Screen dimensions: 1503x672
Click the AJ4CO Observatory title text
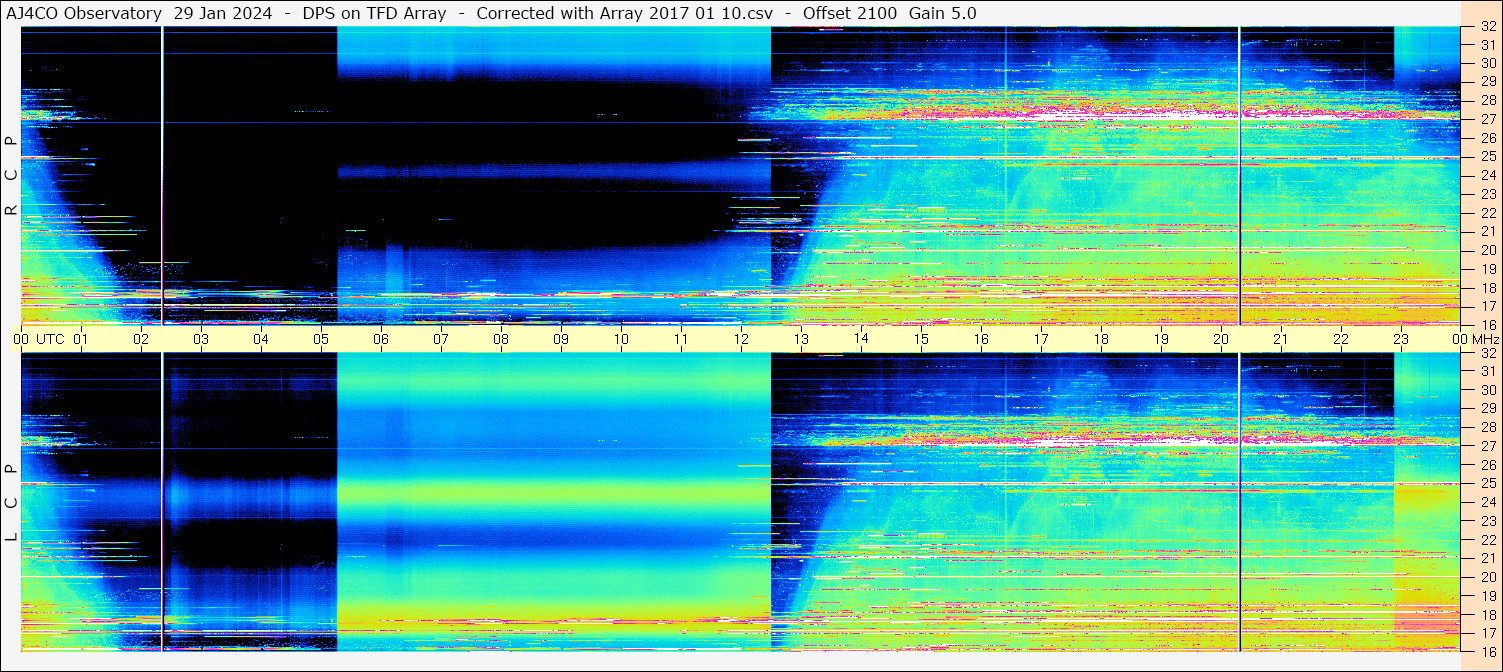[84, 13]
